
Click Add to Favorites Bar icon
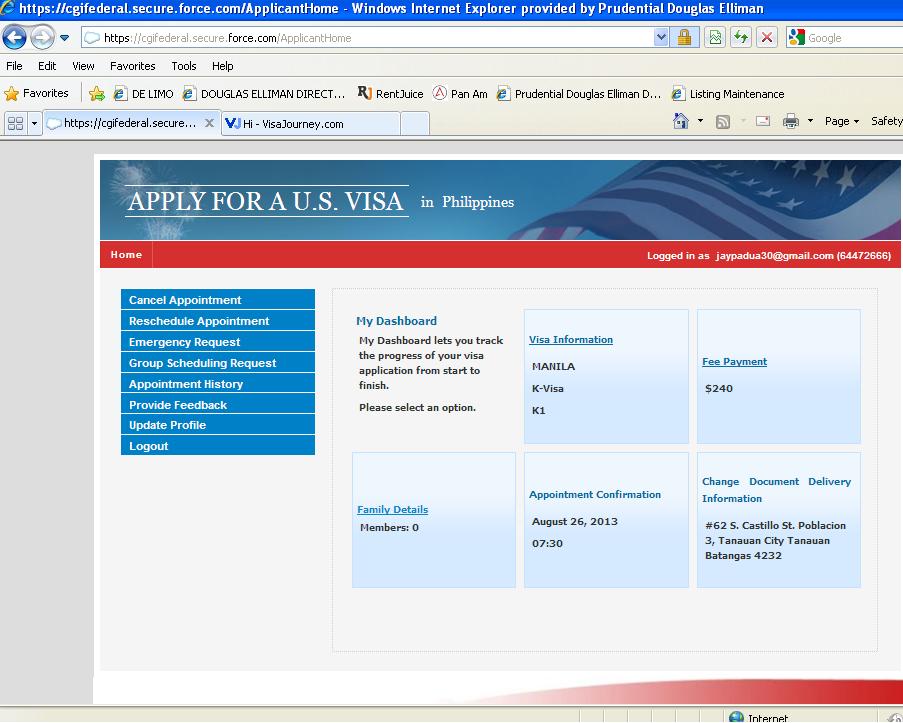(x=97, y=93)
